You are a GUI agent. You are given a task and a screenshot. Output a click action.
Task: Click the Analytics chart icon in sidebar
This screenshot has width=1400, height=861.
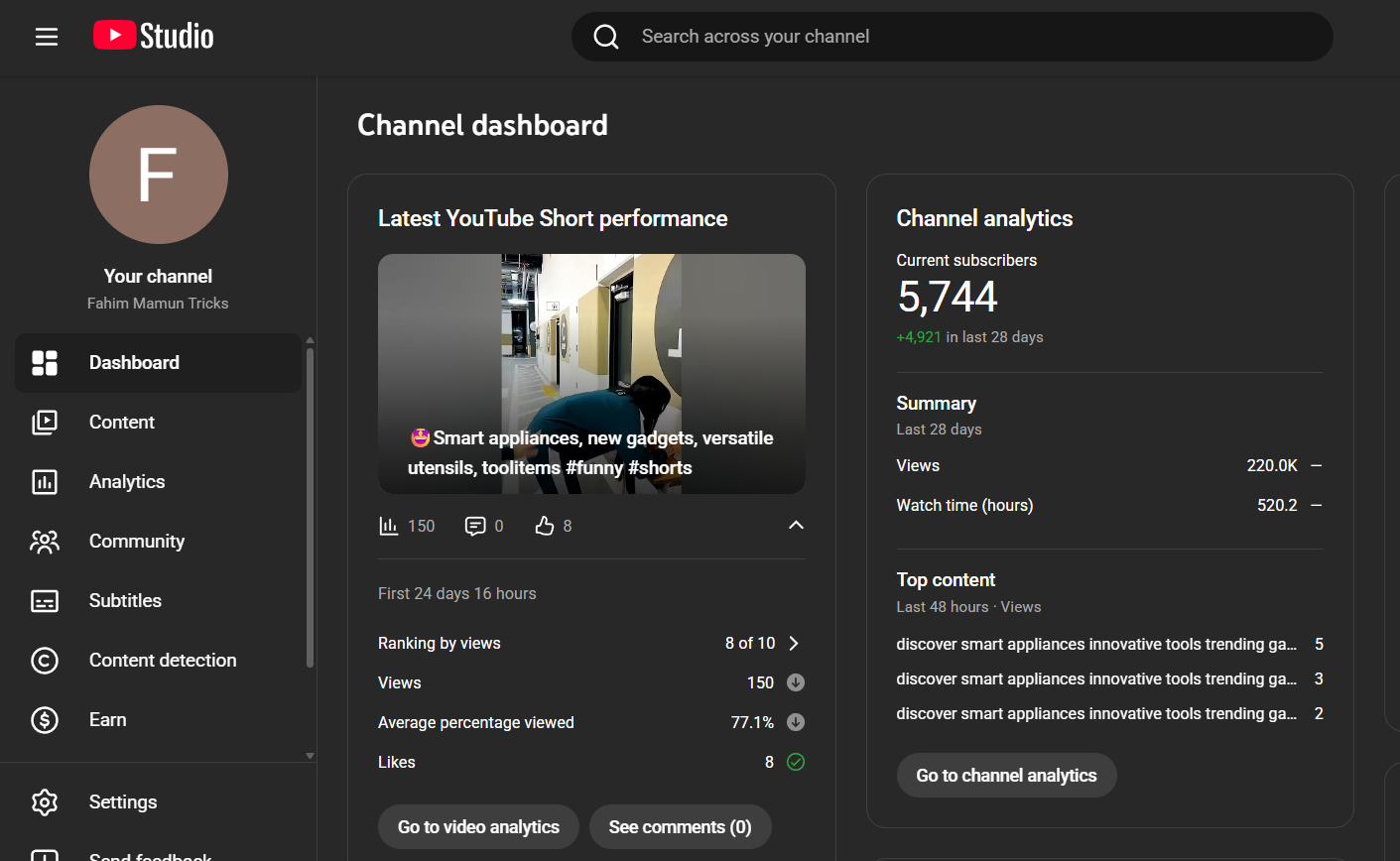(45, 482)
